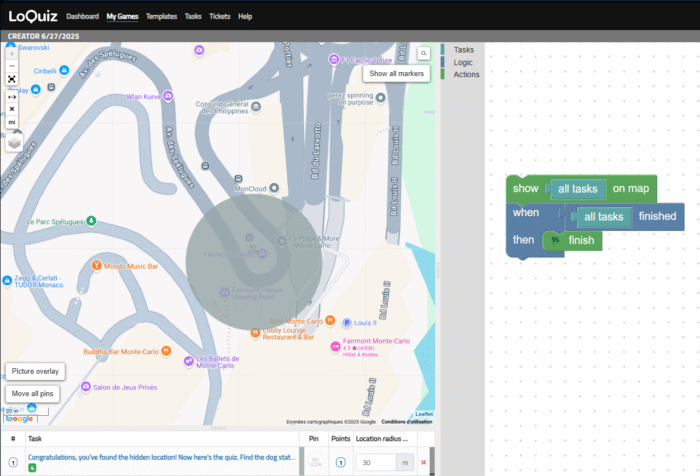Click Picture overlay button
The height and width of the screenshot is (476, 700).
click(x=35, y=371)
